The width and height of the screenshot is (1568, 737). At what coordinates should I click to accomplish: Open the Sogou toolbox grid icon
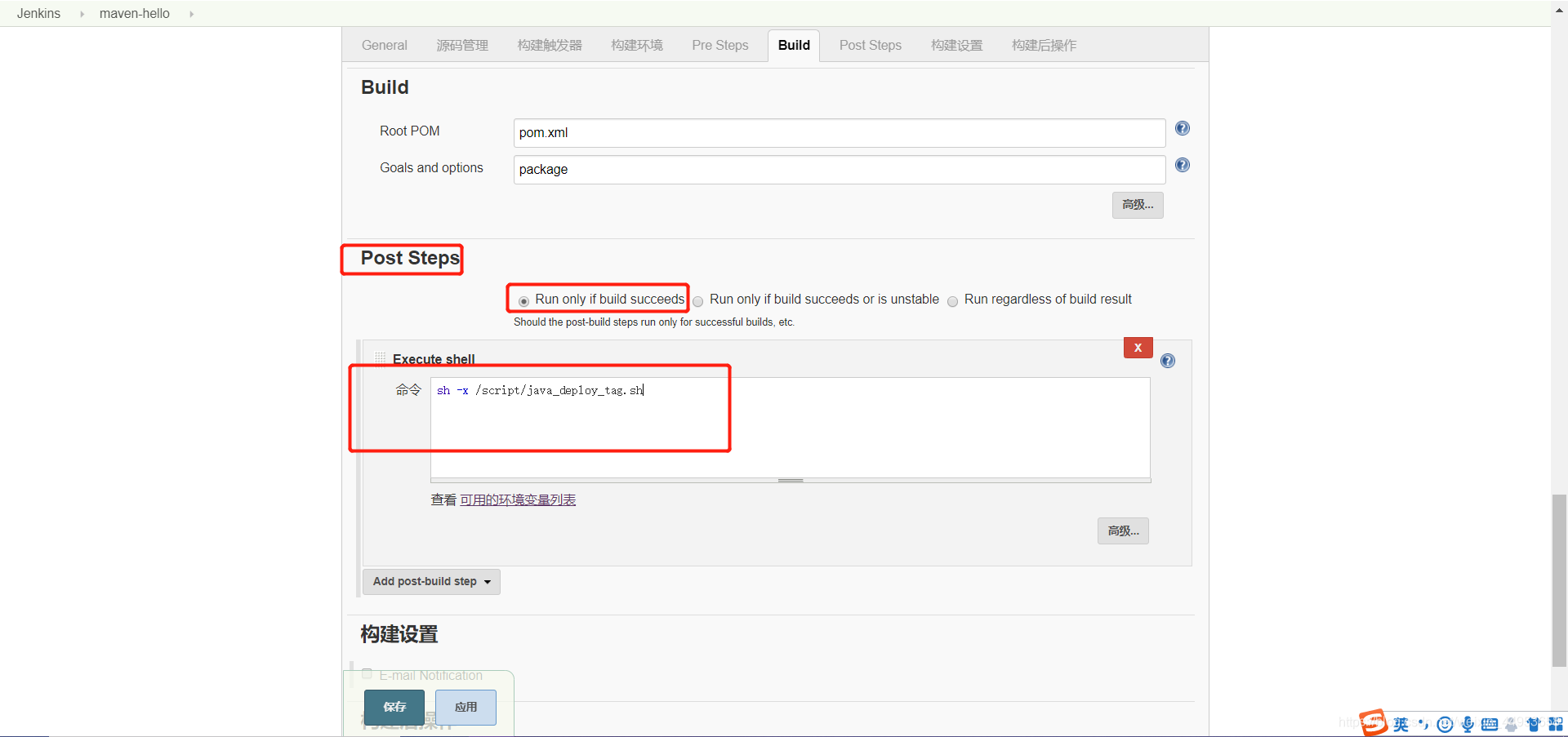tap(1556, 724)
